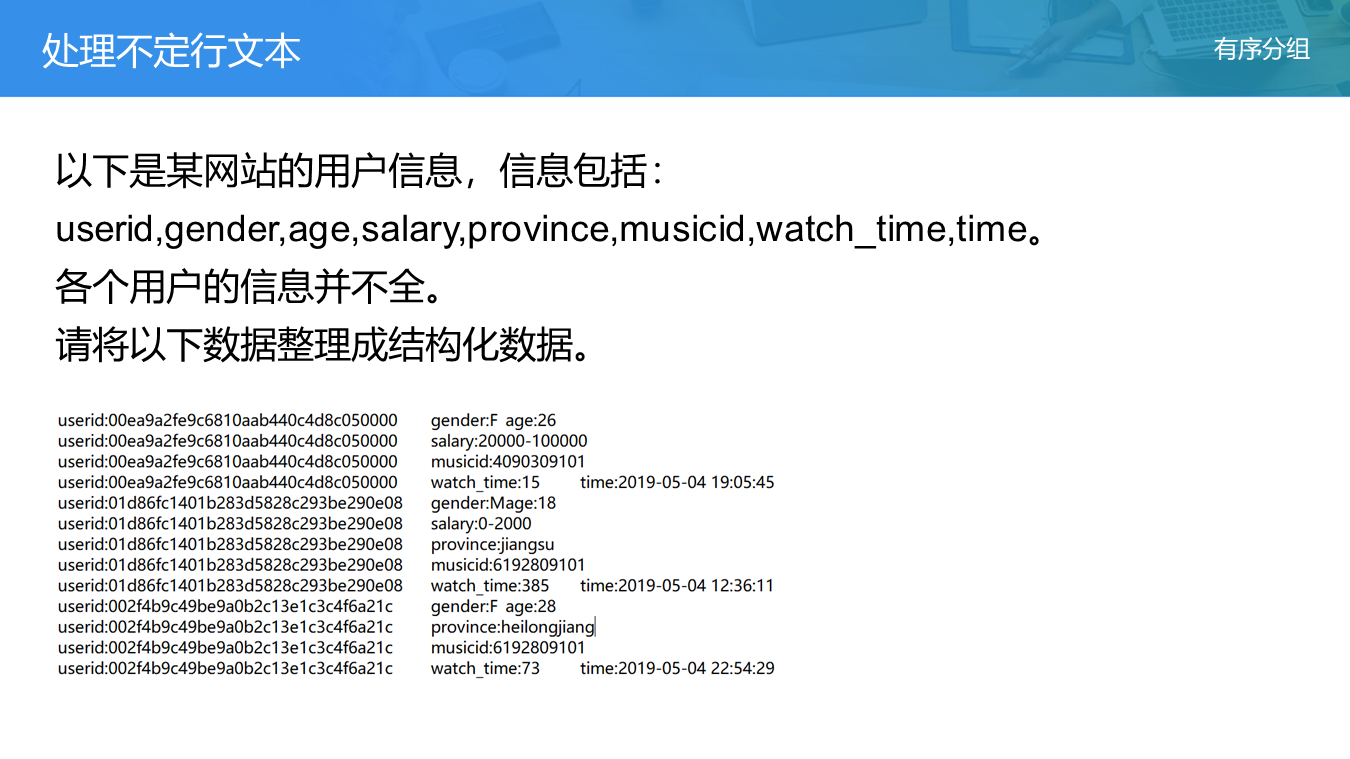Select the value "salary:0-2000"
The height and width of the screenshot is (759, 1350).
point(481,524)
